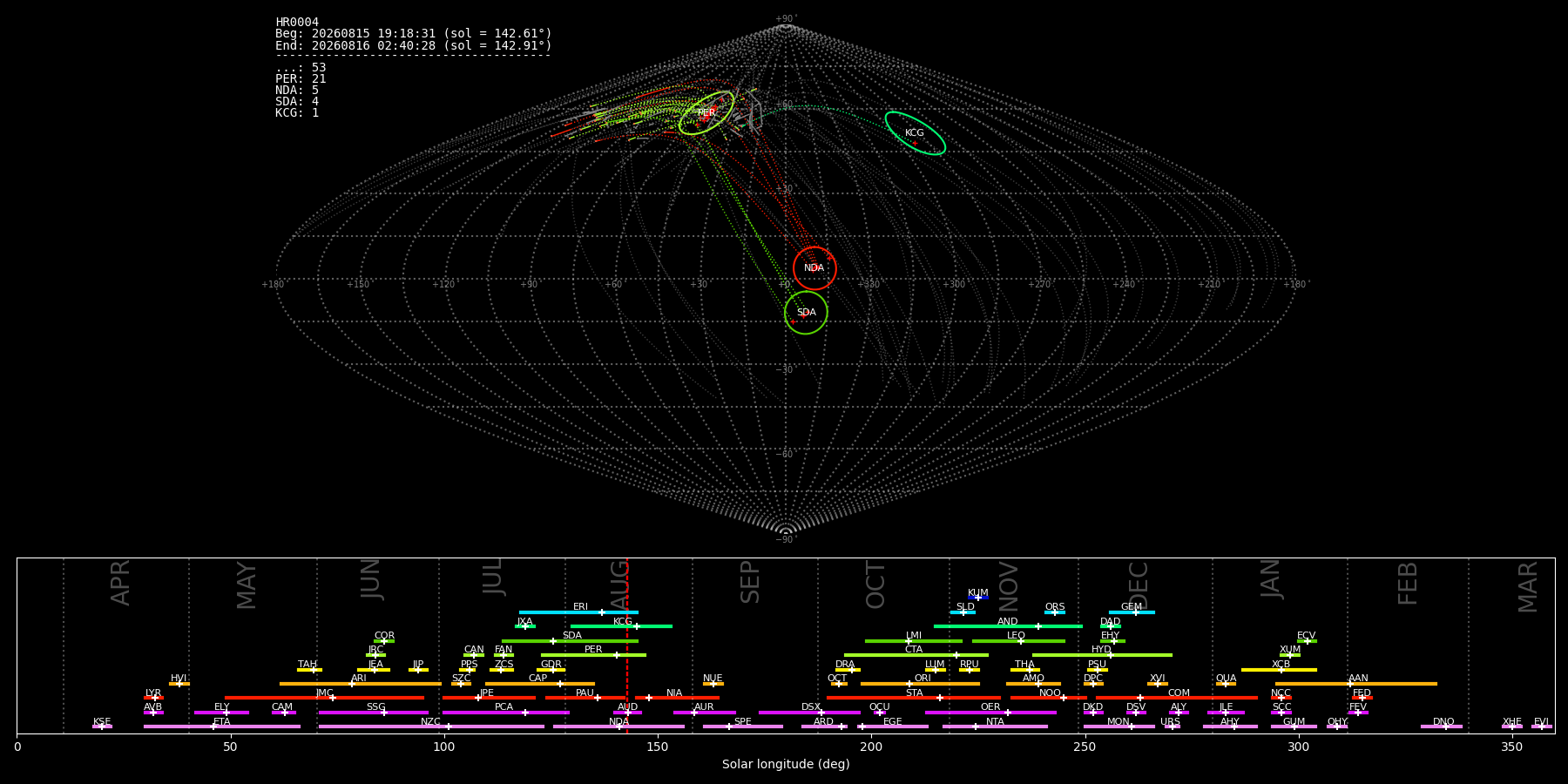Image resolution: width=1568 pixels, height=784 pixels.
Task: Select the LEO shower timeline bar
Action: click(1018, 641)
